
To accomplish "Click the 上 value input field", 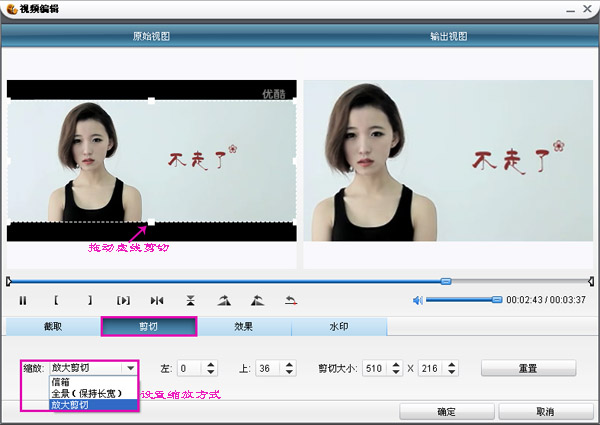I will (x=269, y=368).
